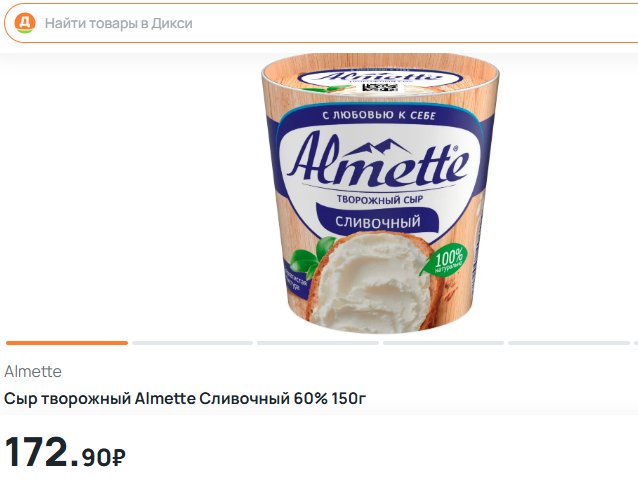Open the Almette cheese product photo
This screenshot has width=638, height=483.
pos(380,194)
